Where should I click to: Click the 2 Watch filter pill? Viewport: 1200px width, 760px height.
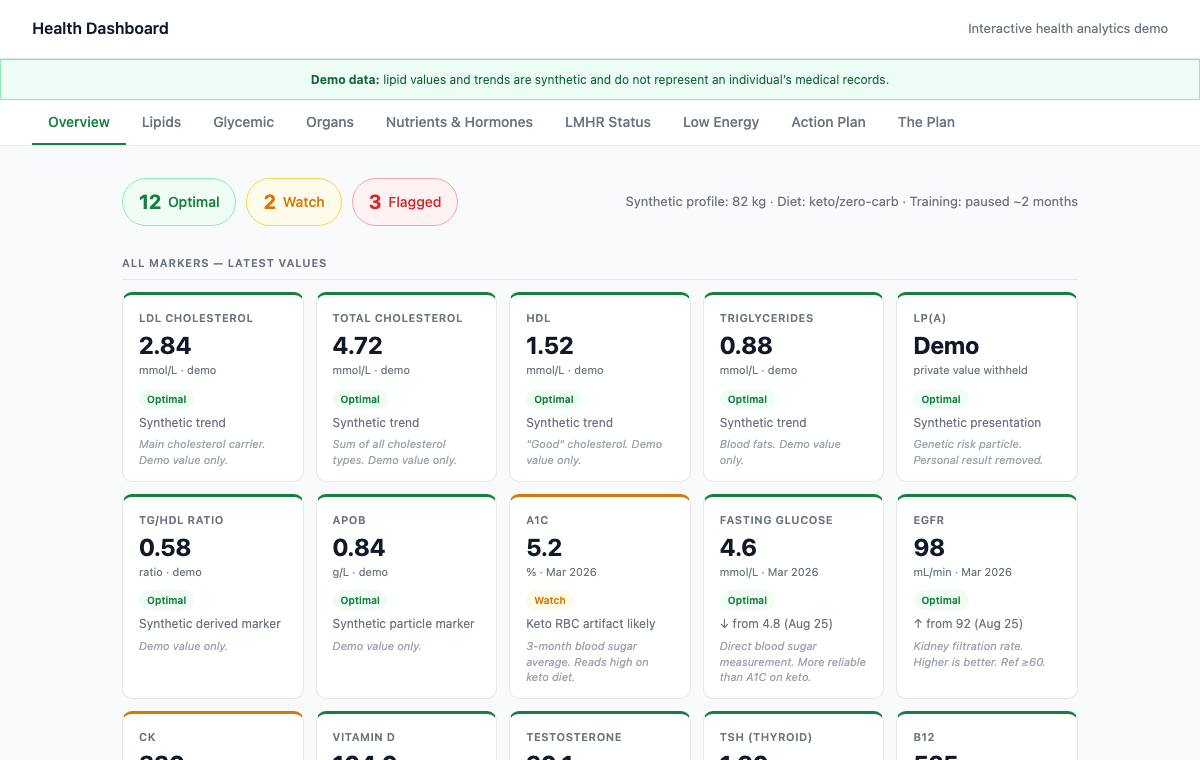pos(294,202)
